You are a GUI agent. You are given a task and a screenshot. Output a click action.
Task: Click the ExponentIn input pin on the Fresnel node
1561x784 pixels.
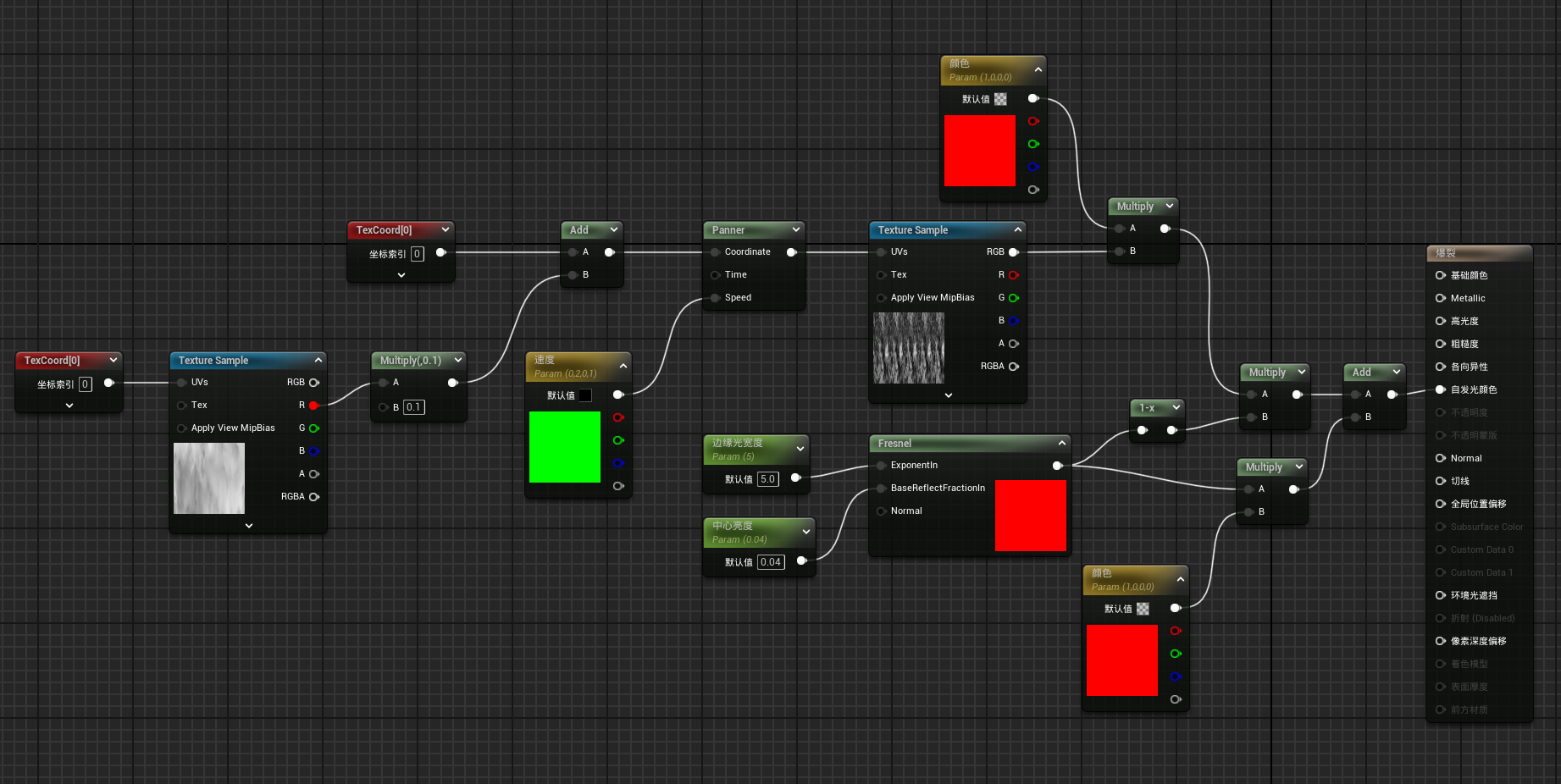[882, 466]
